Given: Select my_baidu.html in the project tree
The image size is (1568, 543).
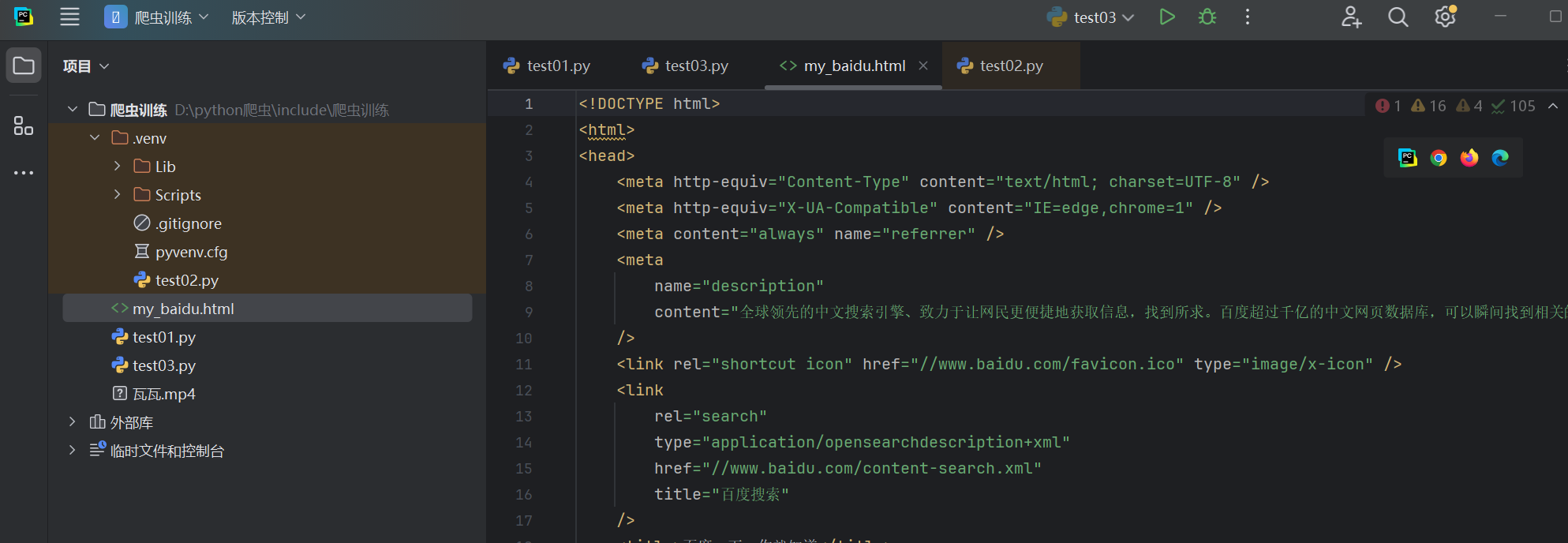Looking at the screenshot, I should [267, 308].
